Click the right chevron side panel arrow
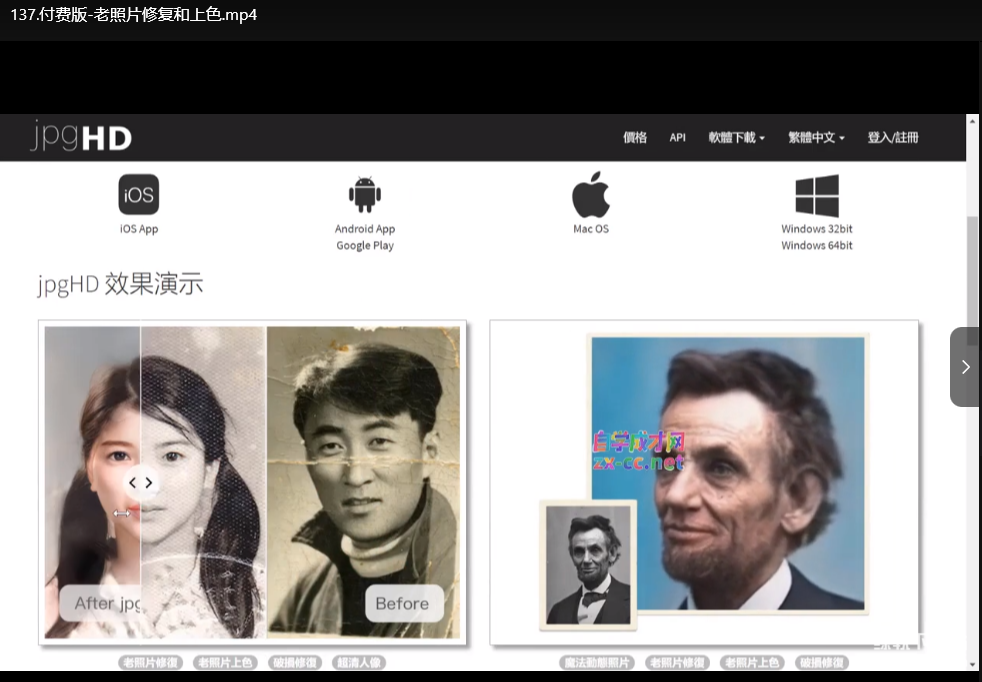 [x=965, y=367]
